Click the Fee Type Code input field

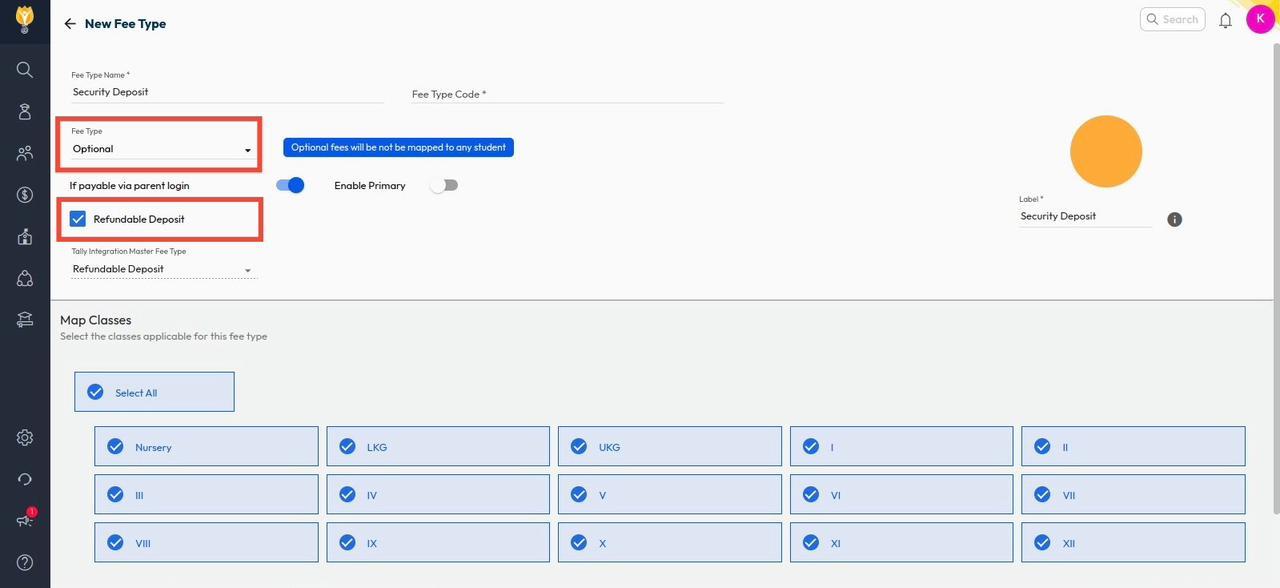point(567,94)
